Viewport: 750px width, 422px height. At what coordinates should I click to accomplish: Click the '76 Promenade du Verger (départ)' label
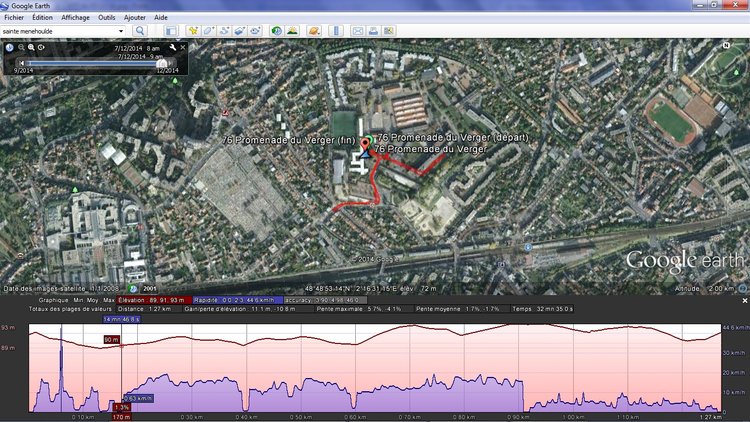pos(453,137)
